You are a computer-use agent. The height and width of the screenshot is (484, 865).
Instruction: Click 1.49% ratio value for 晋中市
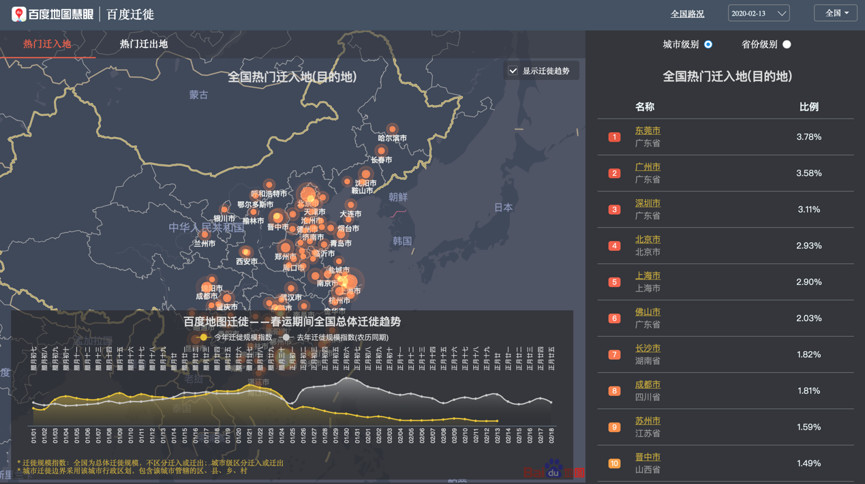809,463
